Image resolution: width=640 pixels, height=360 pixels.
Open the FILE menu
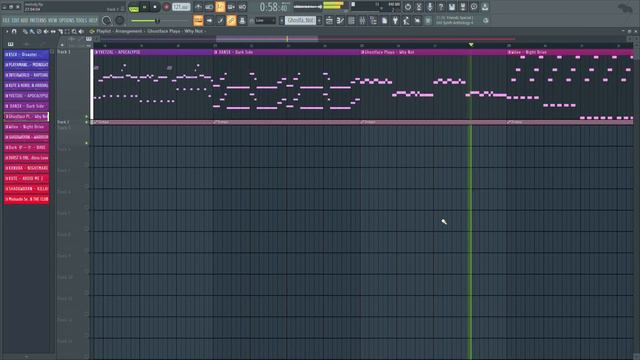coord(6,20)
